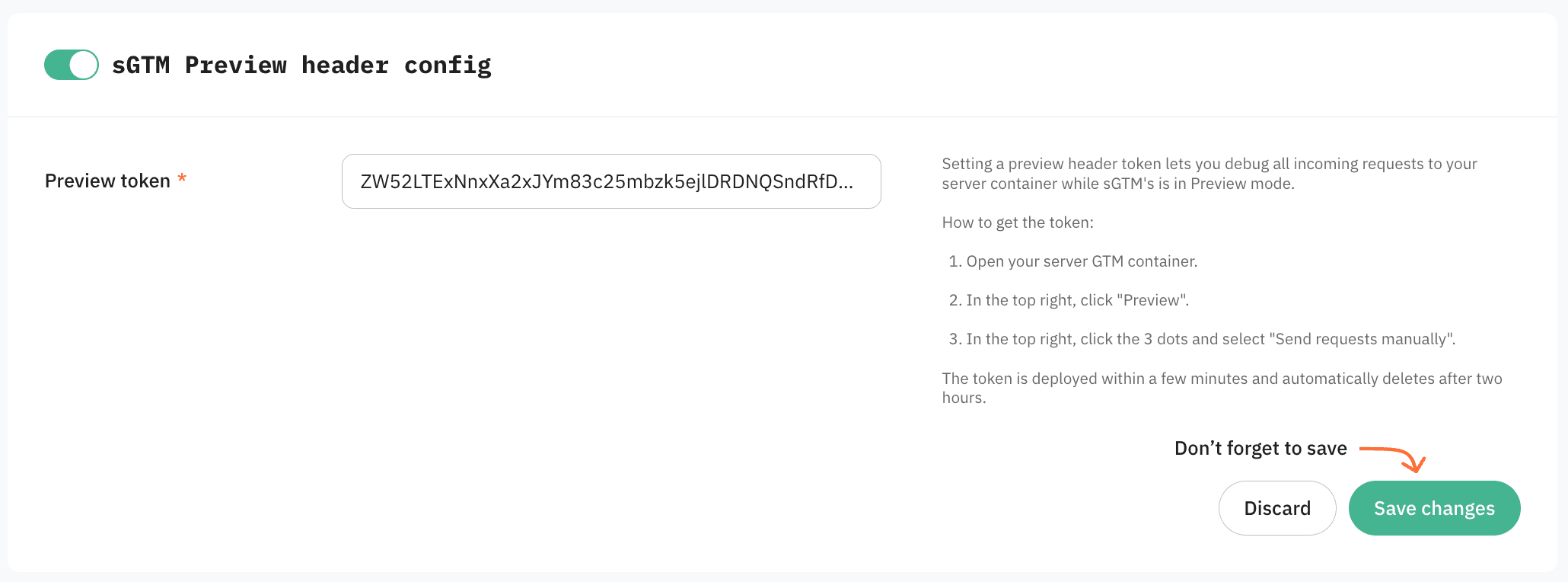Click the "Don't forget to save" reminder text
The width and height of the screenshot is (1568, 582).
tap(1260, 449)
